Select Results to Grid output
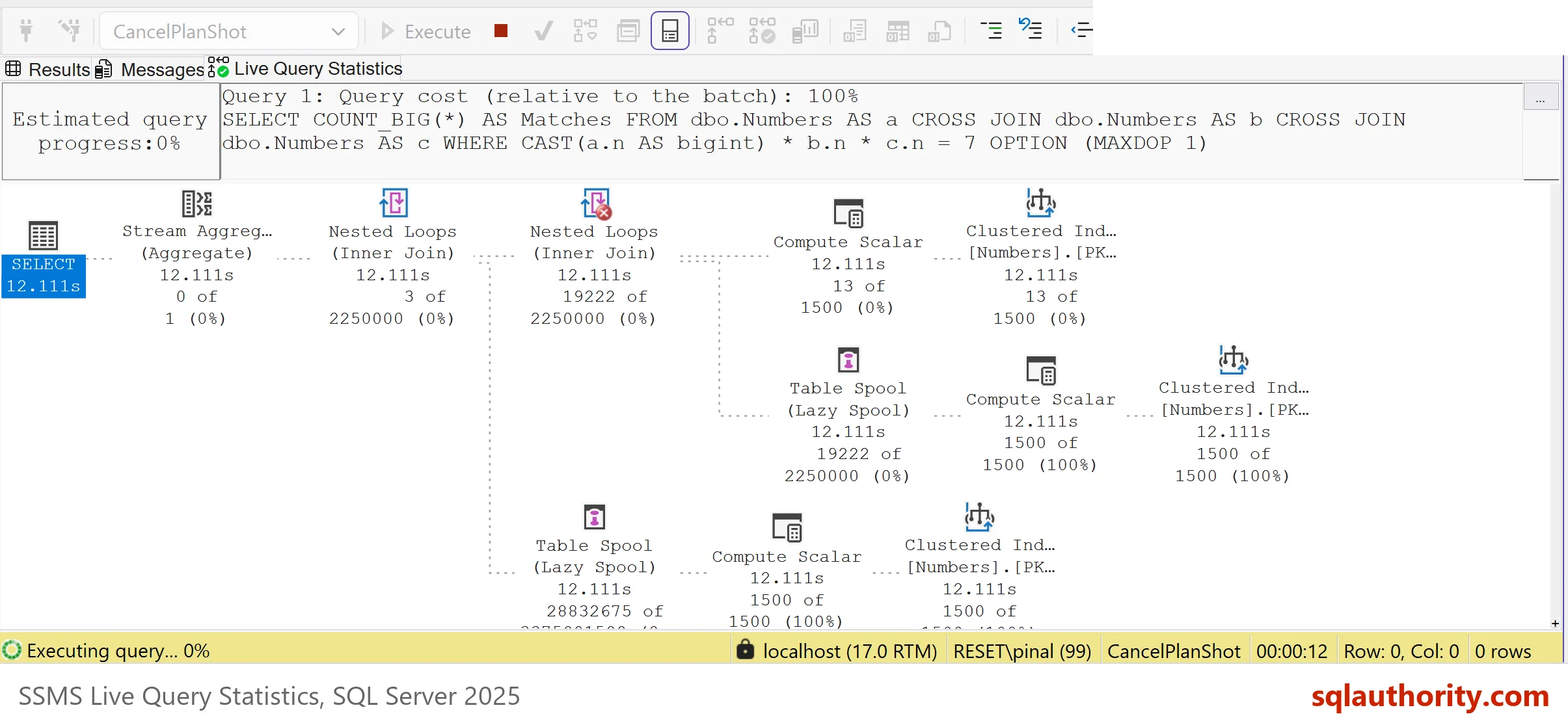Screen dimensions: 1568x725 (897, 31)
